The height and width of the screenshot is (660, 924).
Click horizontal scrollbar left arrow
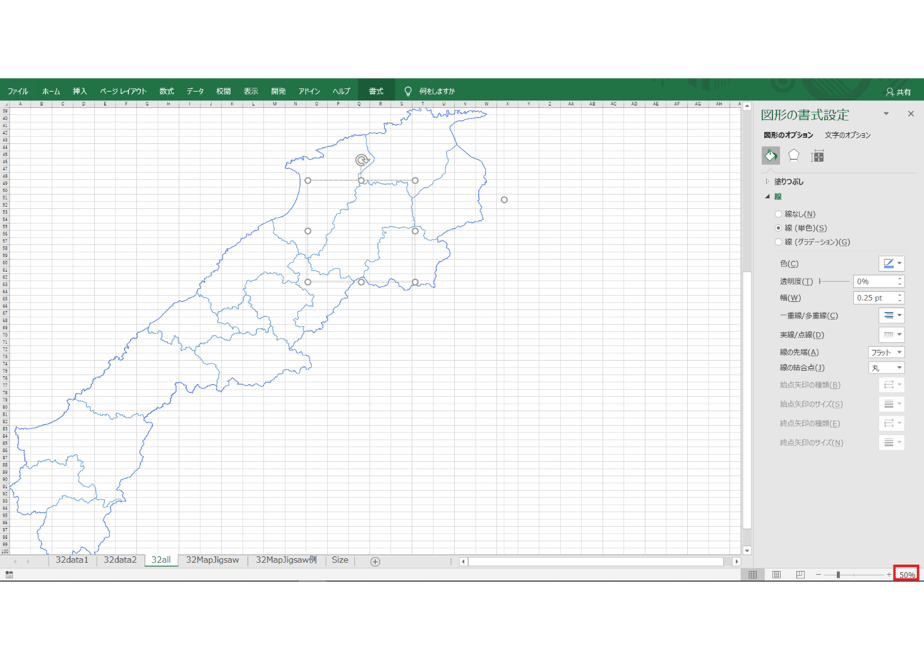(x=463, y=562)
